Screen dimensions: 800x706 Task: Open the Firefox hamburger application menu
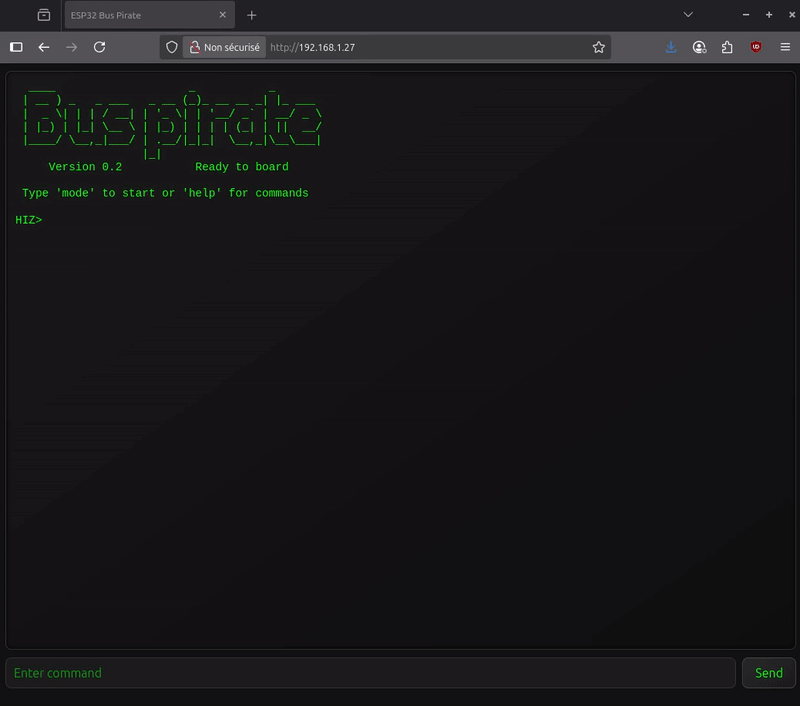[785, 47]
